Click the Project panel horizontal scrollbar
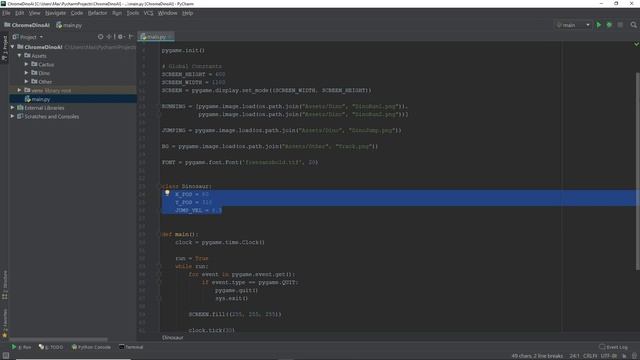Screen dimensions: 640x360 [58, 339]
